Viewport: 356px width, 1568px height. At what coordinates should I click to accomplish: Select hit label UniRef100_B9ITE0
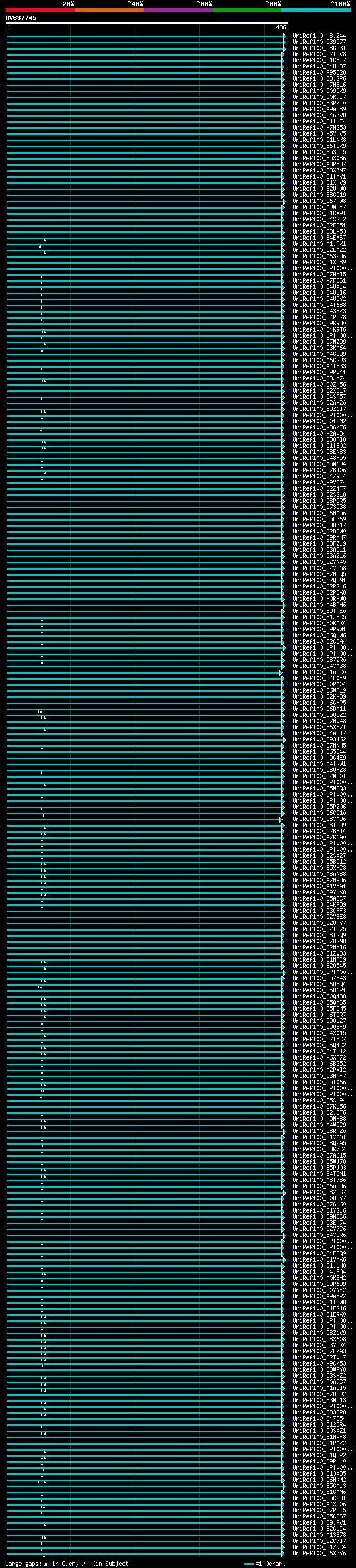319,611
